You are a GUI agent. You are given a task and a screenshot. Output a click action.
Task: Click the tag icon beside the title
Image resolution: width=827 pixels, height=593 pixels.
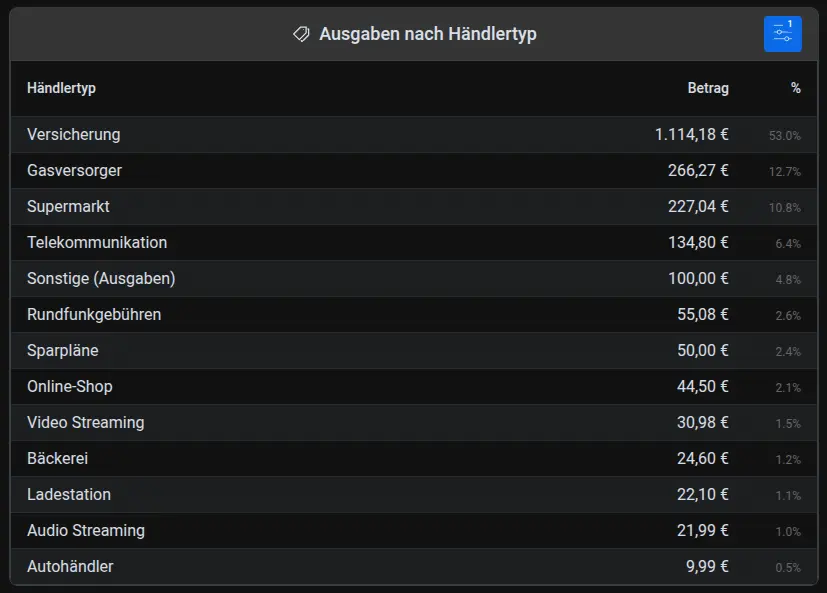tap(299, 33)
